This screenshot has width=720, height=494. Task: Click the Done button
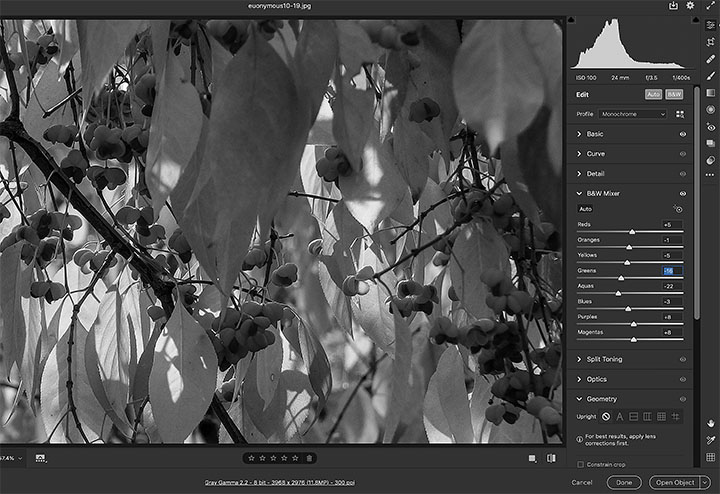tap(624, 483)
